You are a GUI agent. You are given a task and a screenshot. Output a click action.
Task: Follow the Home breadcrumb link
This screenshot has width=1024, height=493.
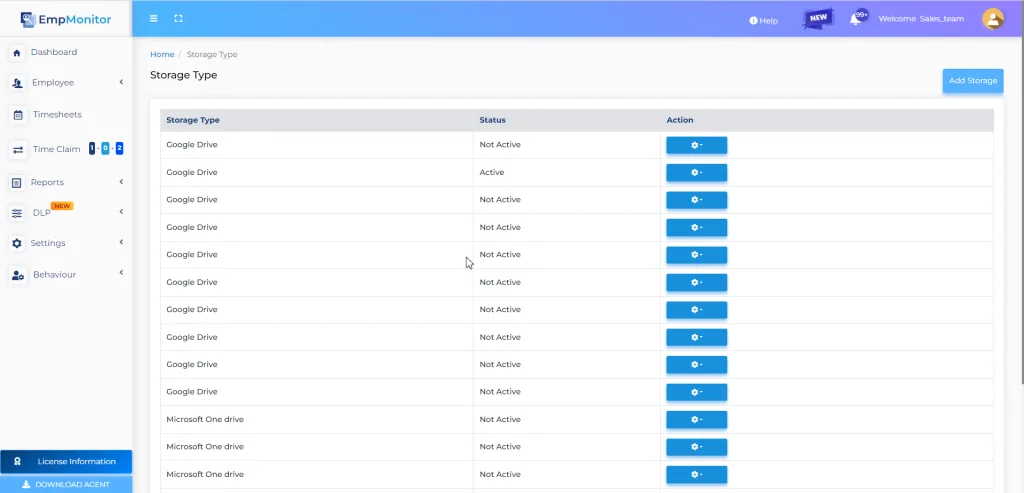click(162, 54)
